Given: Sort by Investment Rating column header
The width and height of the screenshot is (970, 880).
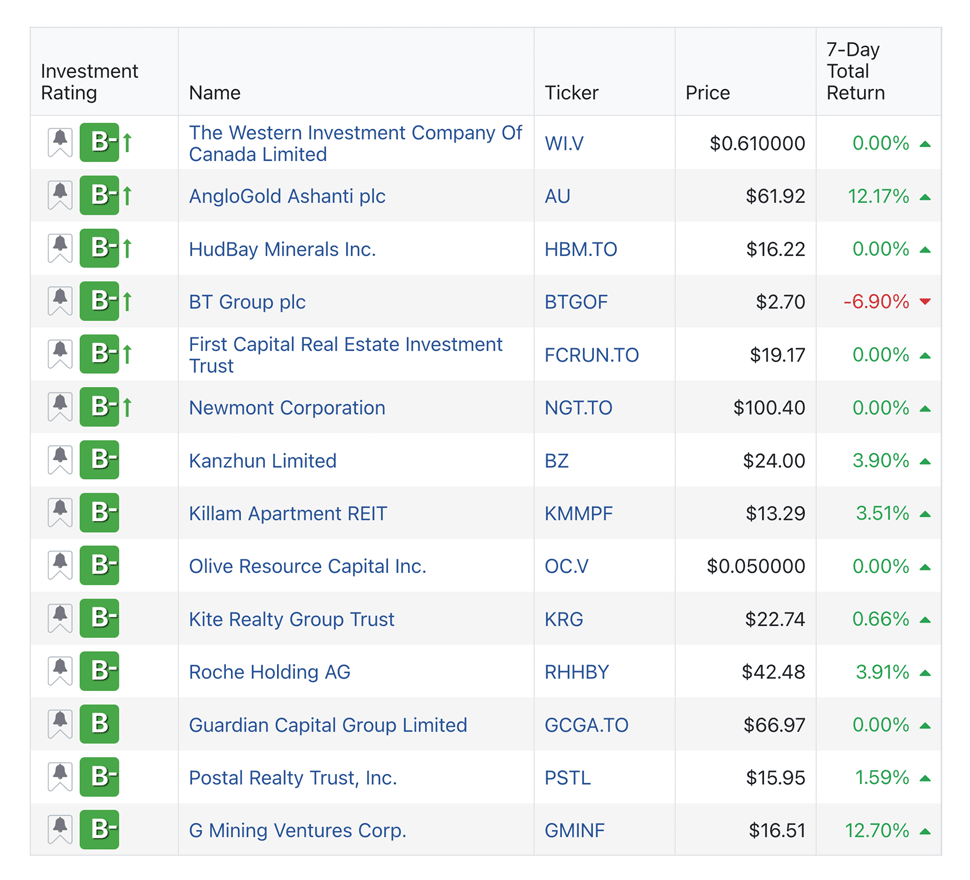Looking at the screenshot, I should 89,82.
